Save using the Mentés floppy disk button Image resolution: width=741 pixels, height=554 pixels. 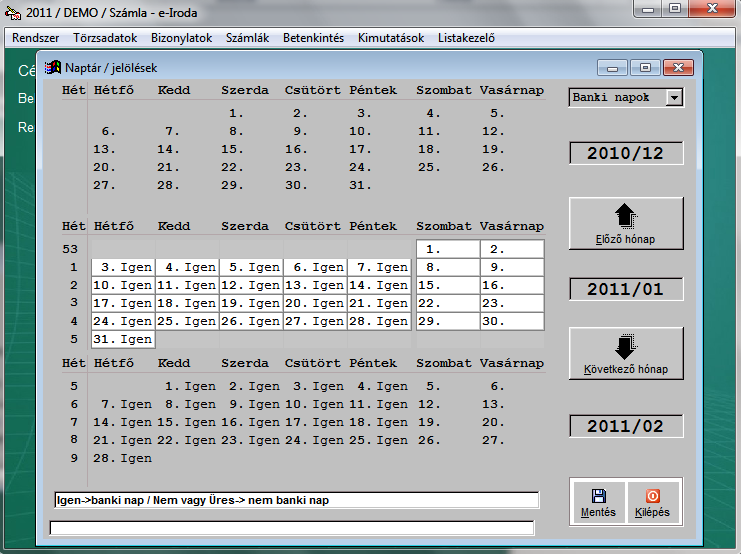click(x=598, y=502)
